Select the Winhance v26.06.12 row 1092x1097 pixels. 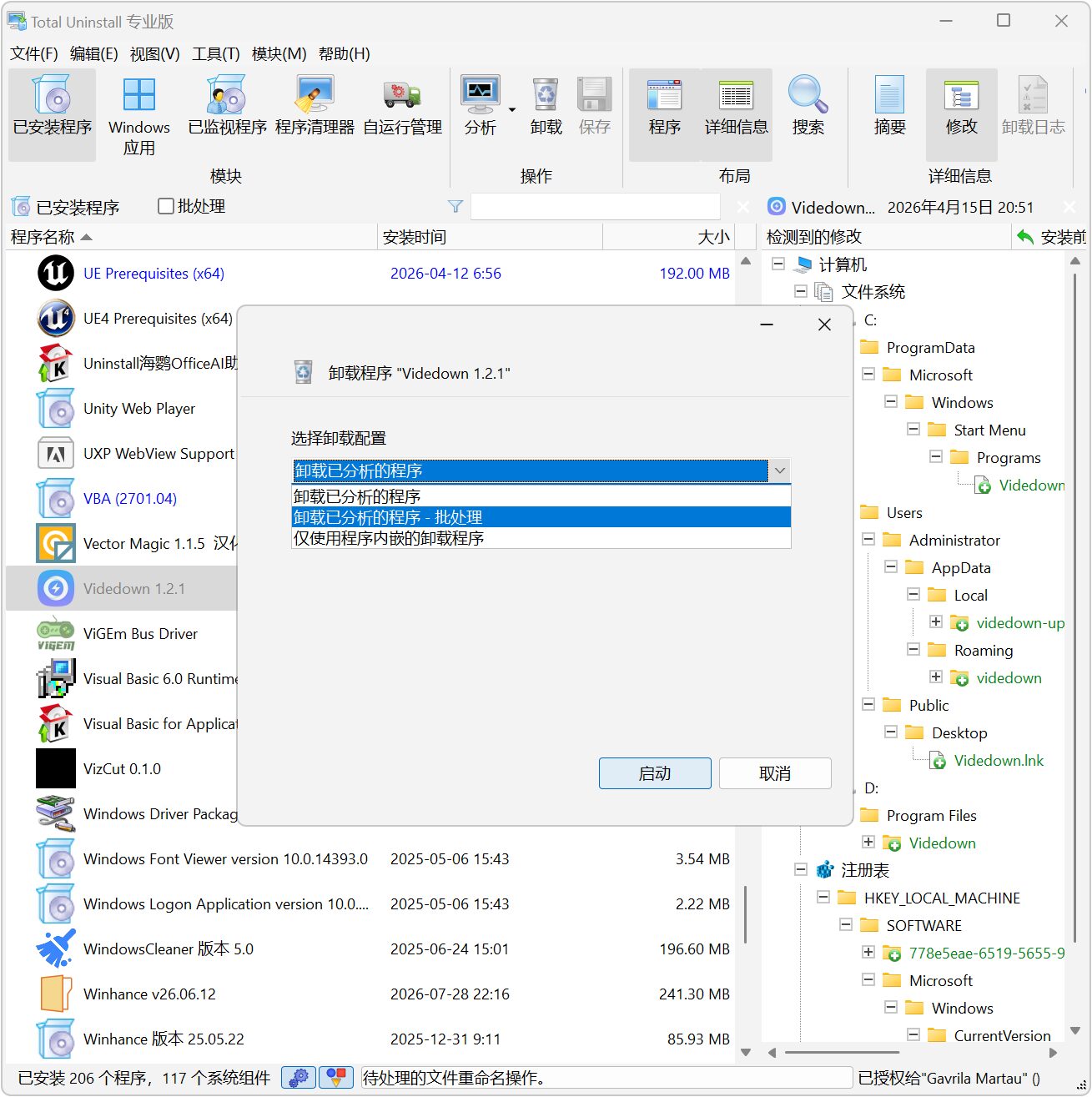[370, 994]
